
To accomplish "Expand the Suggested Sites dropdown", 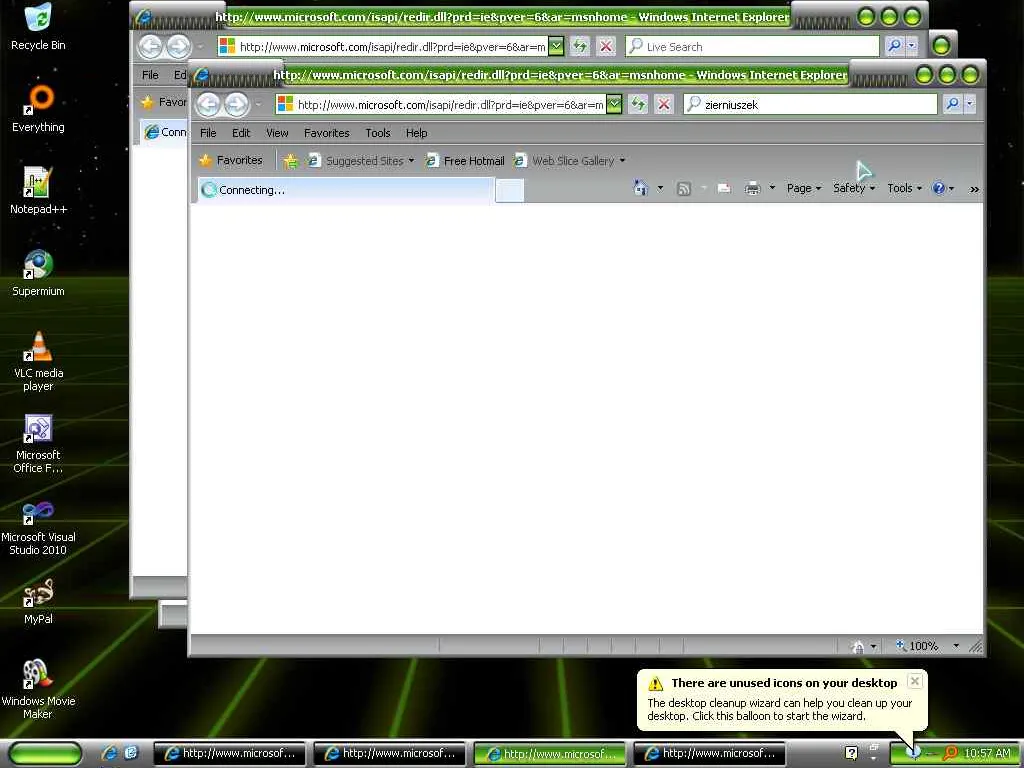I will (411, 161).
